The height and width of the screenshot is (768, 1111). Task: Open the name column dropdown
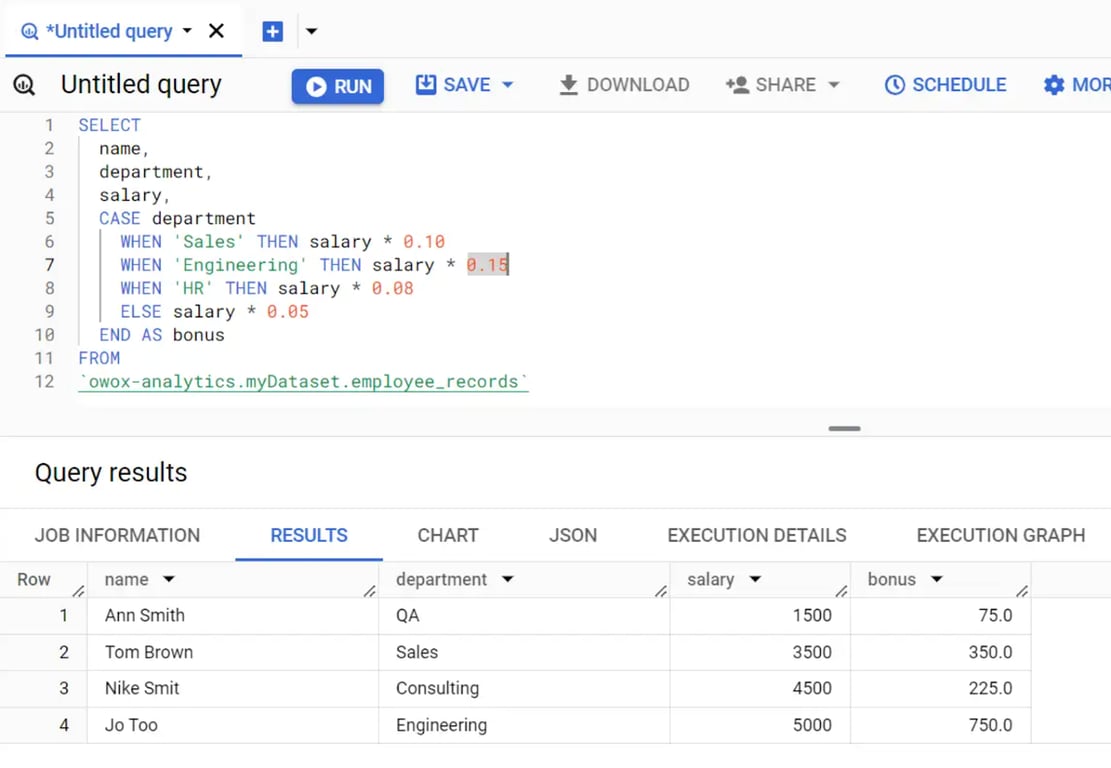coord(169,580)
